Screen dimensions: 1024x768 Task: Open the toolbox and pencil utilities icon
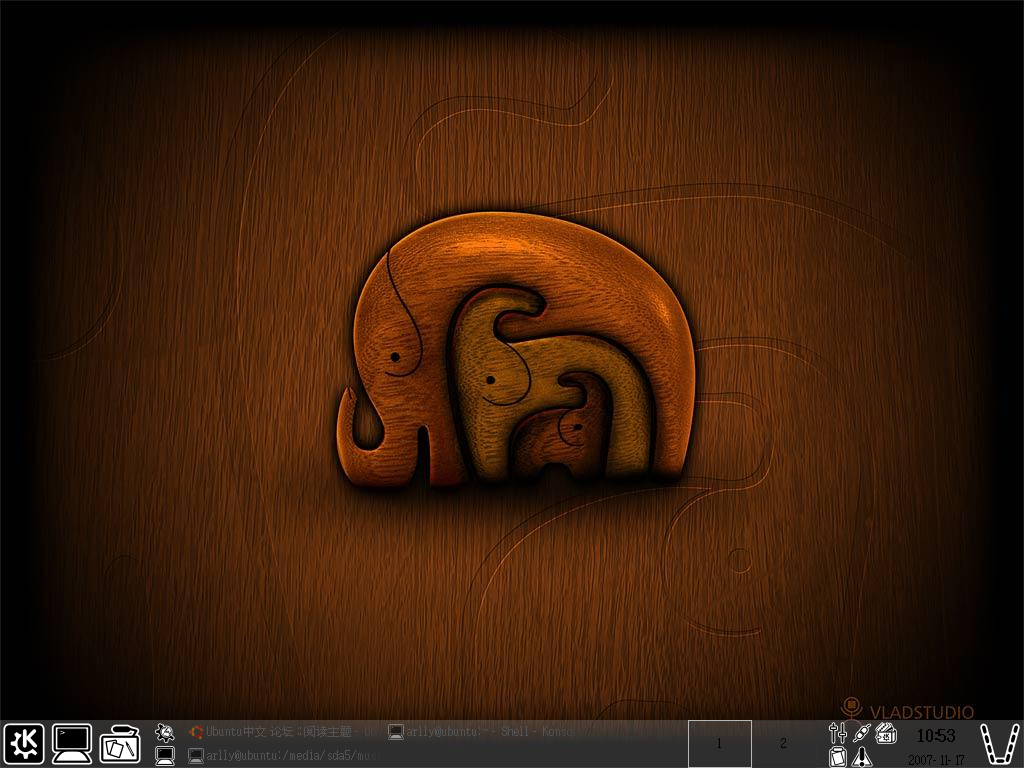tap(120, 744)
